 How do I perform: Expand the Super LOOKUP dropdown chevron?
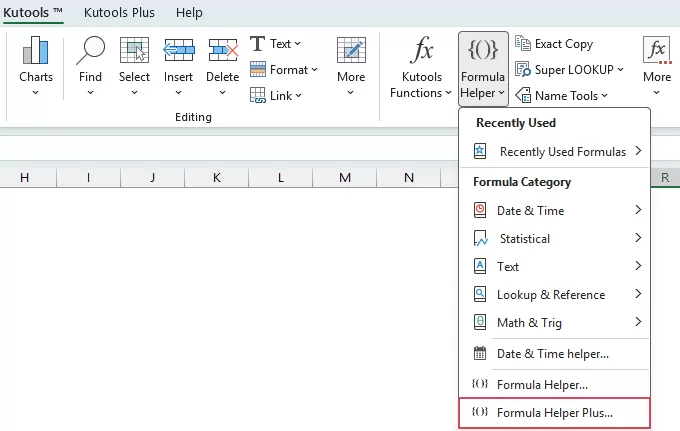point(621,69)
